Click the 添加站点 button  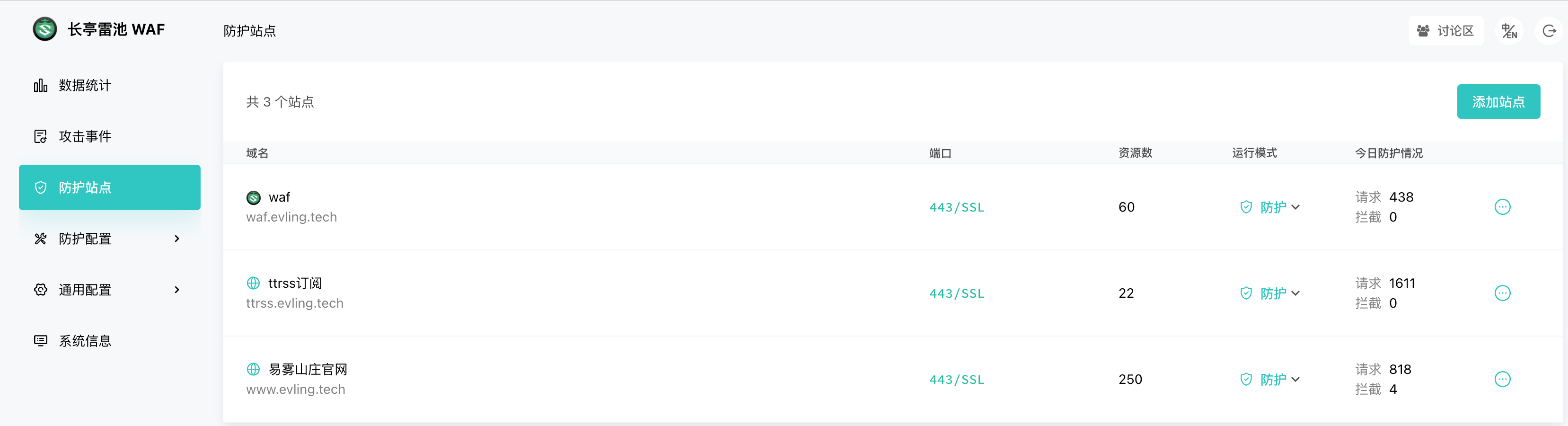tap(1498, 102)
